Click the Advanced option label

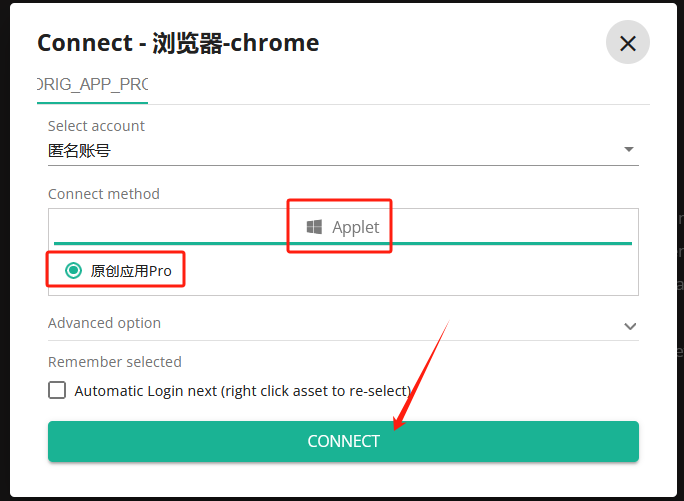(104, 323)
